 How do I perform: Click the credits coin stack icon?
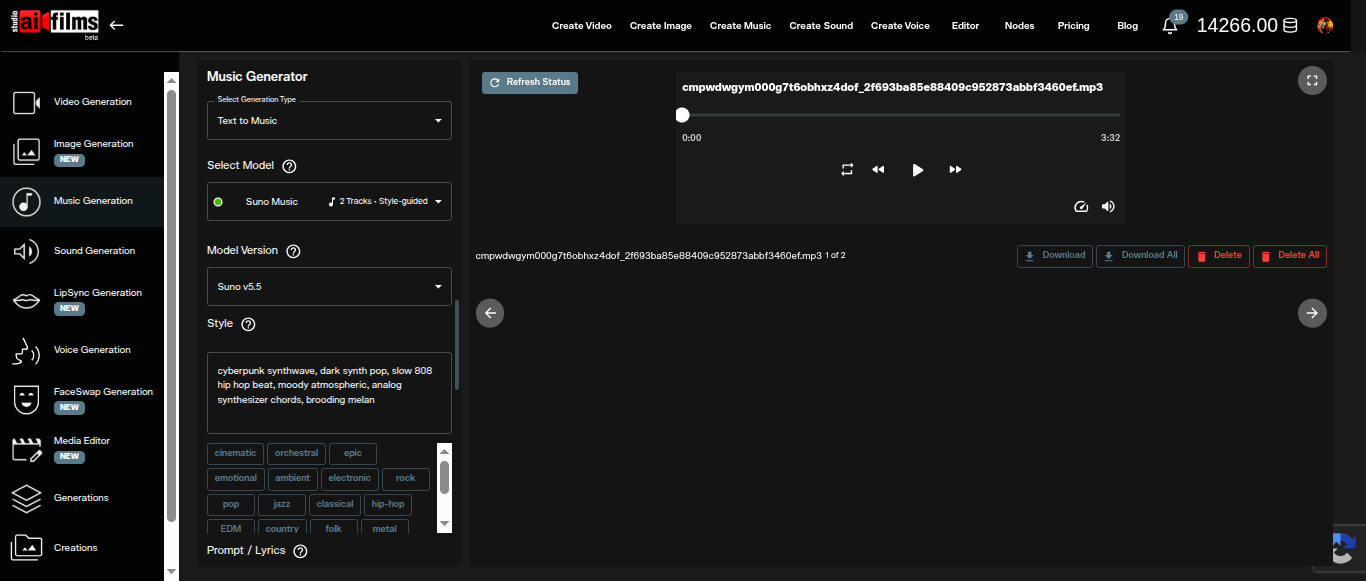coord(1290,26)
